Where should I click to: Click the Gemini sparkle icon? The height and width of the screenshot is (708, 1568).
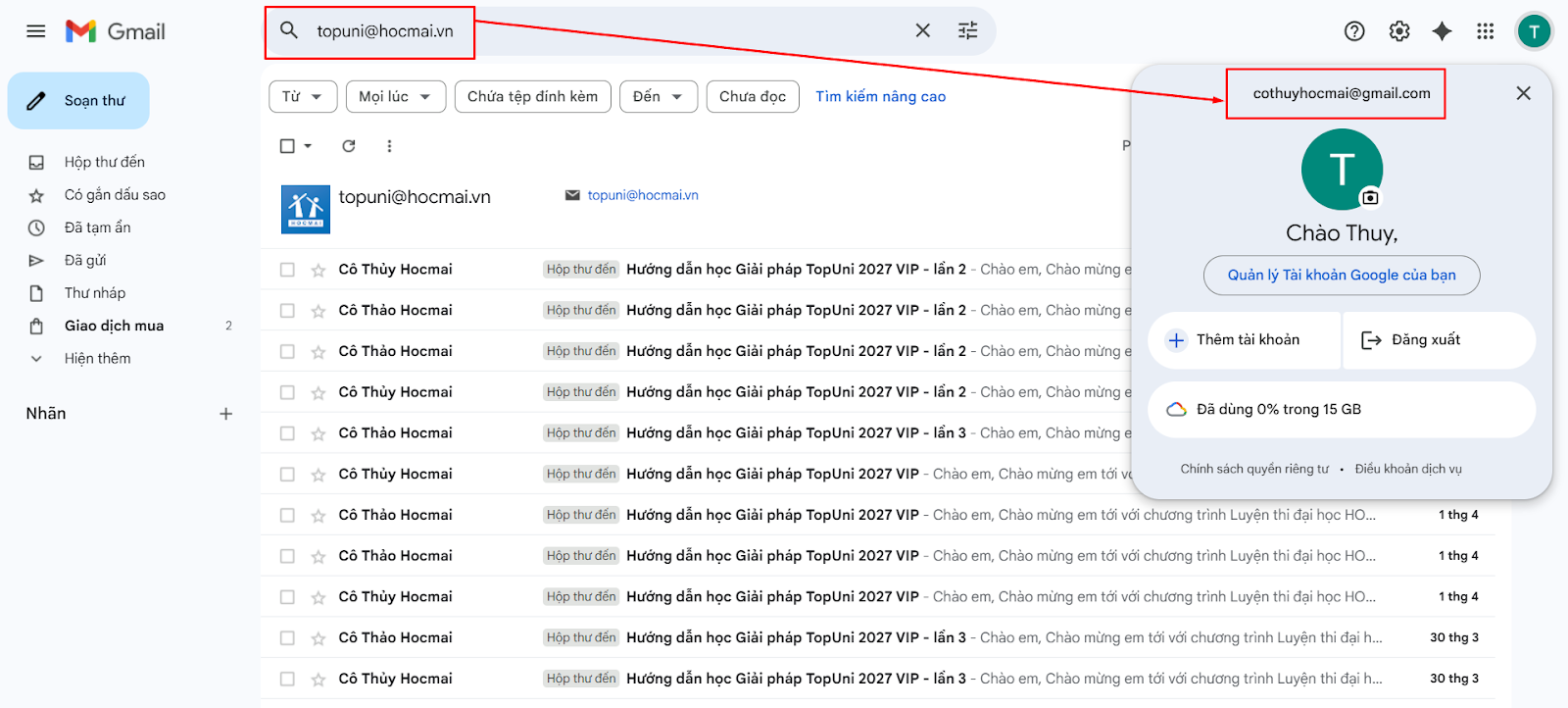(1442, 31)
